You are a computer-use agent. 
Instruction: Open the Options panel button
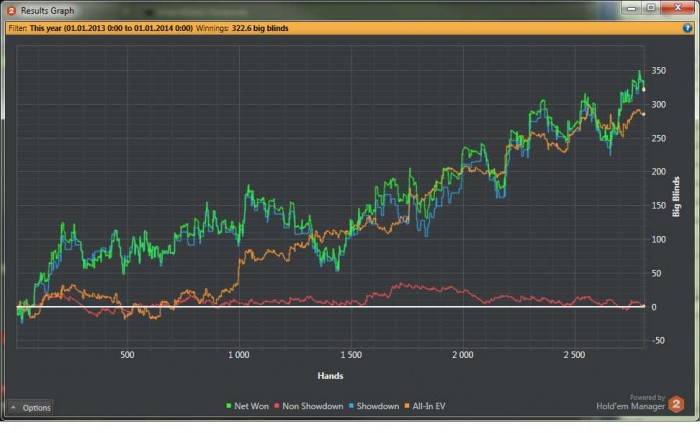(30, 408)
